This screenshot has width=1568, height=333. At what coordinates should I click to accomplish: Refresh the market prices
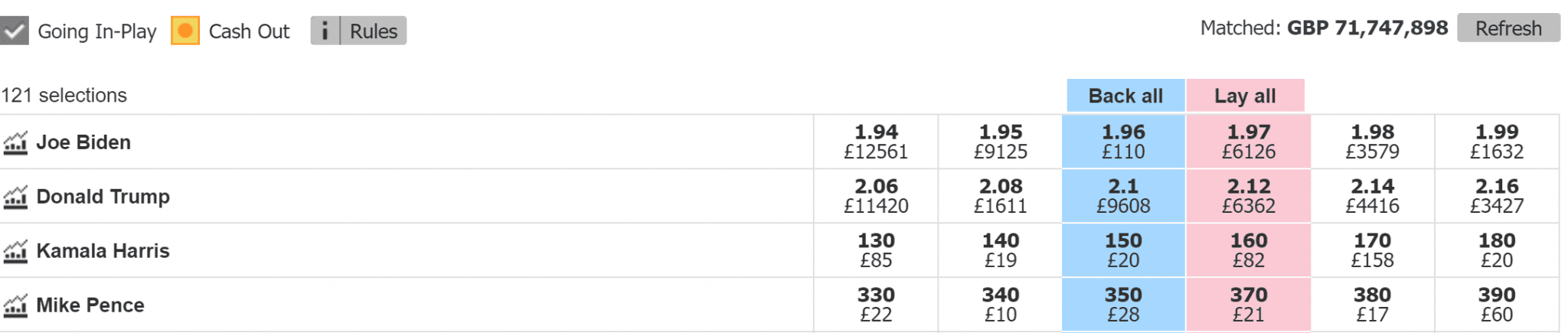tap(1508, 28)
